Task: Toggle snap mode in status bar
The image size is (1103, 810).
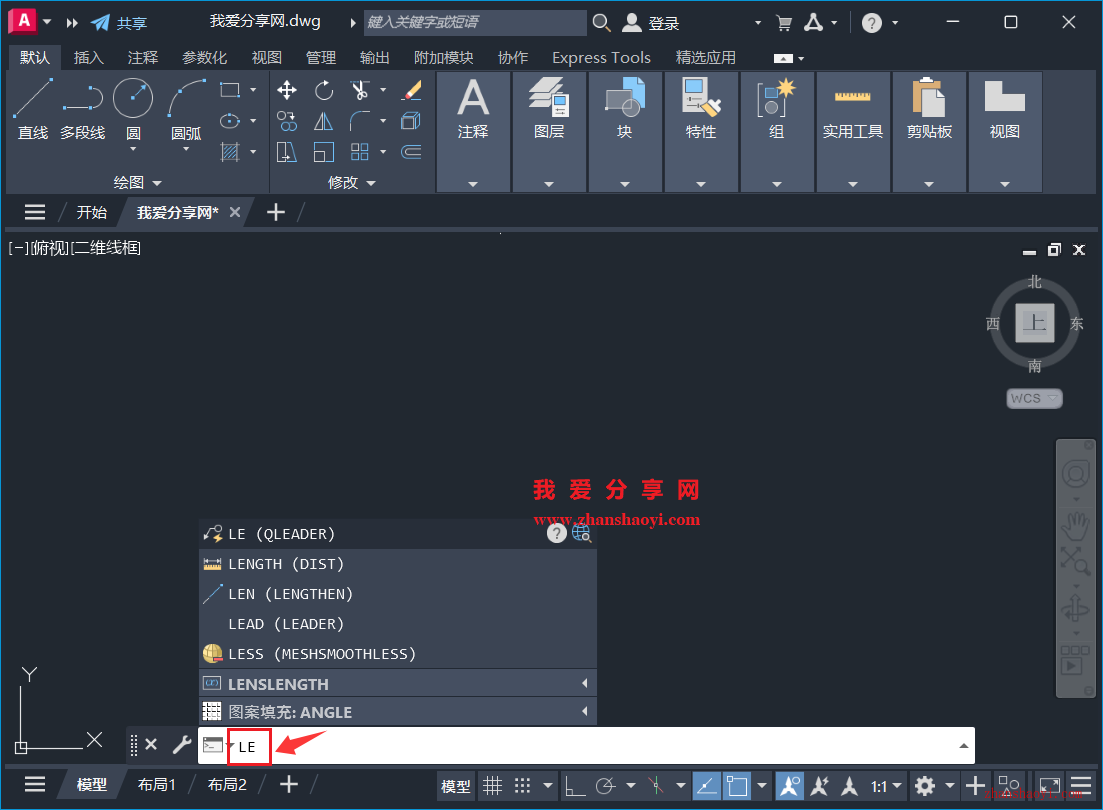Action: pyautogui.click(x=522, y=785)
